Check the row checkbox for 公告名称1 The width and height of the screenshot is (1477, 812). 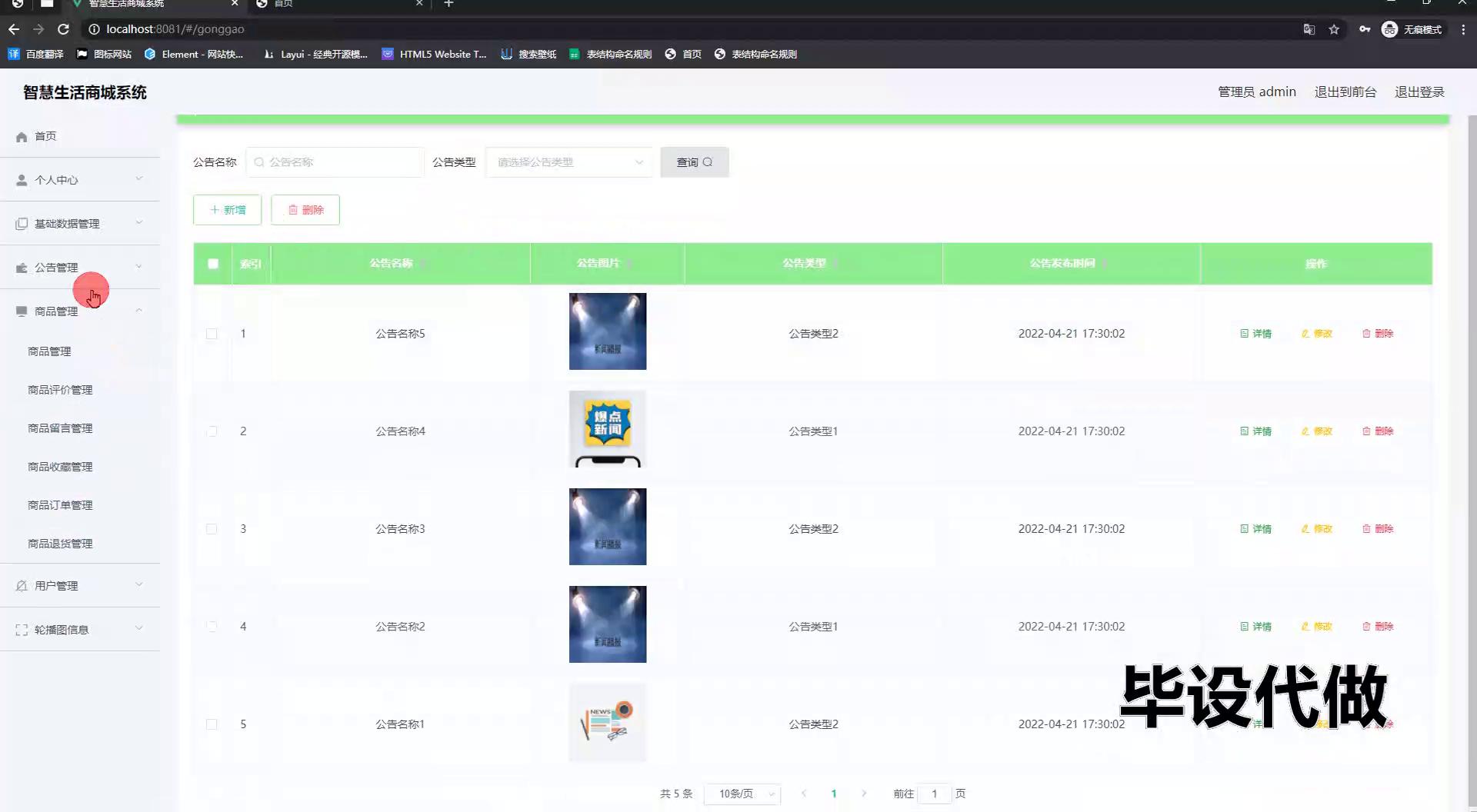coord(212,724)
